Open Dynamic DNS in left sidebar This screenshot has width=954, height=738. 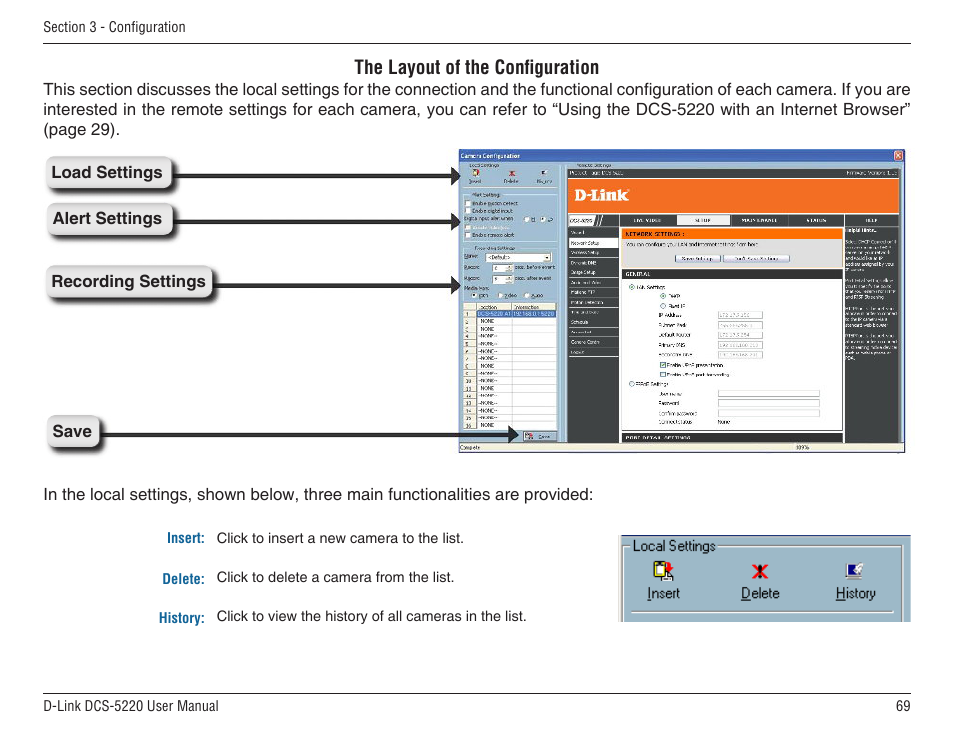tap(593, 263)
